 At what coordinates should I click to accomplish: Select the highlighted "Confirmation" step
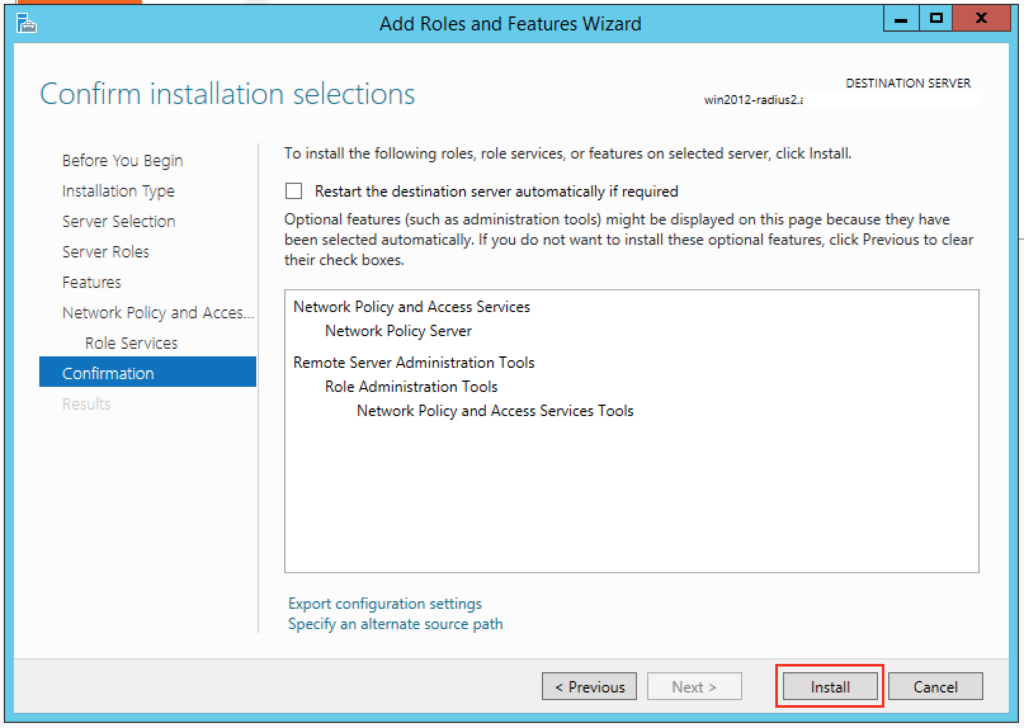pos(110,373)
